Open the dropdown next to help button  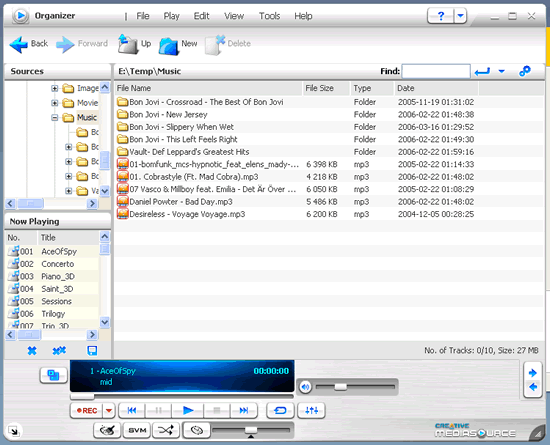(460, 16)
